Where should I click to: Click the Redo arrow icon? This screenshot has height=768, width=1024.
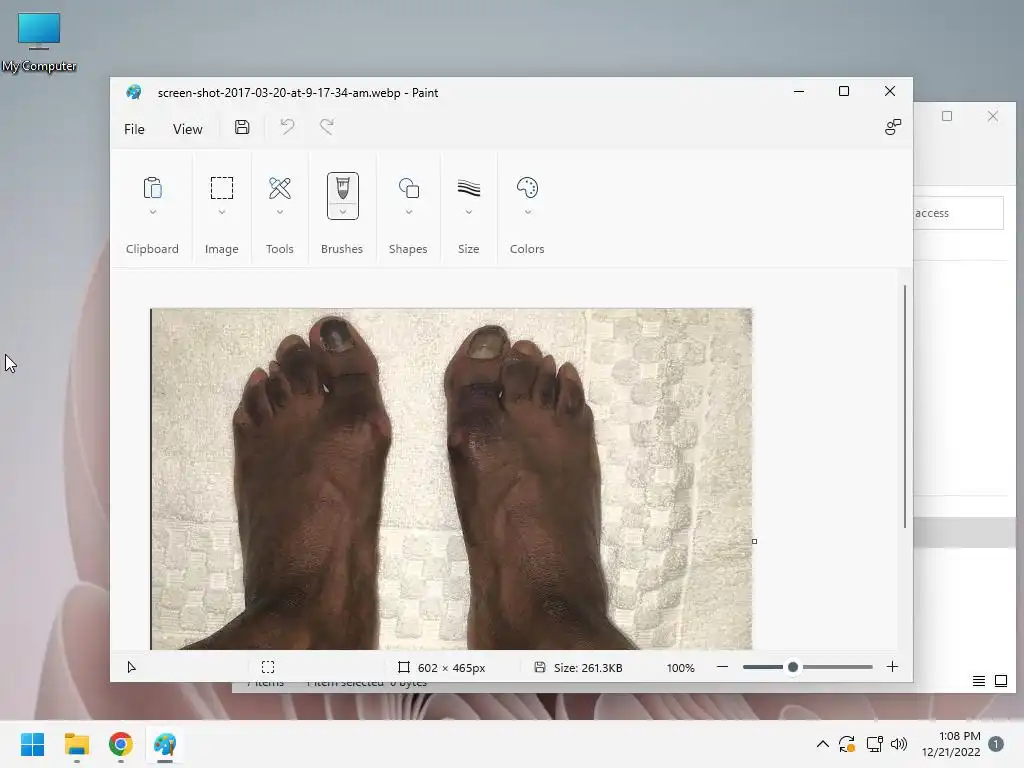[327, 127]
